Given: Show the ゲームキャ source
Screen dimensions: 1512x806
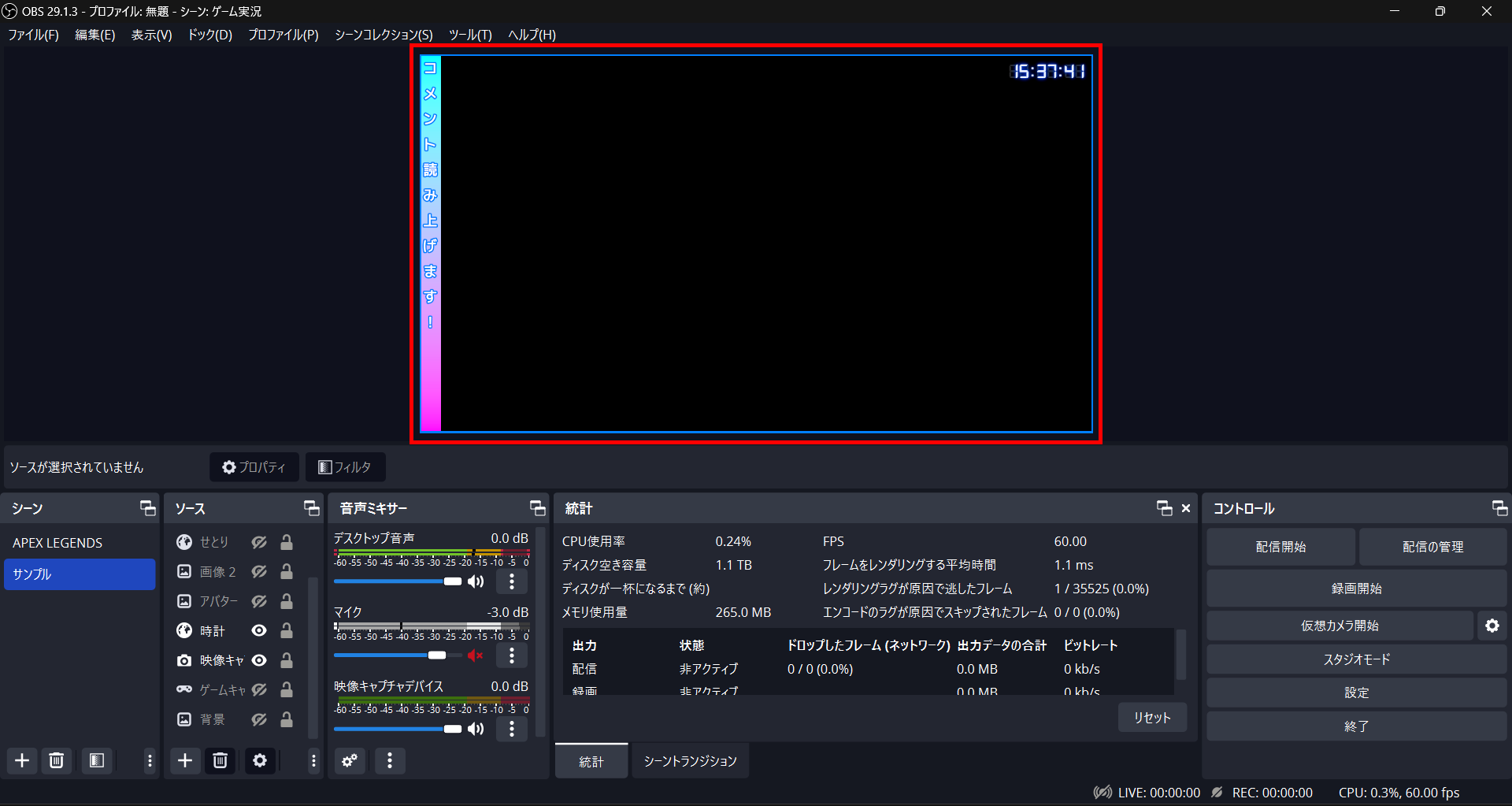Looking at the screenshot, I should coord(259,689).
